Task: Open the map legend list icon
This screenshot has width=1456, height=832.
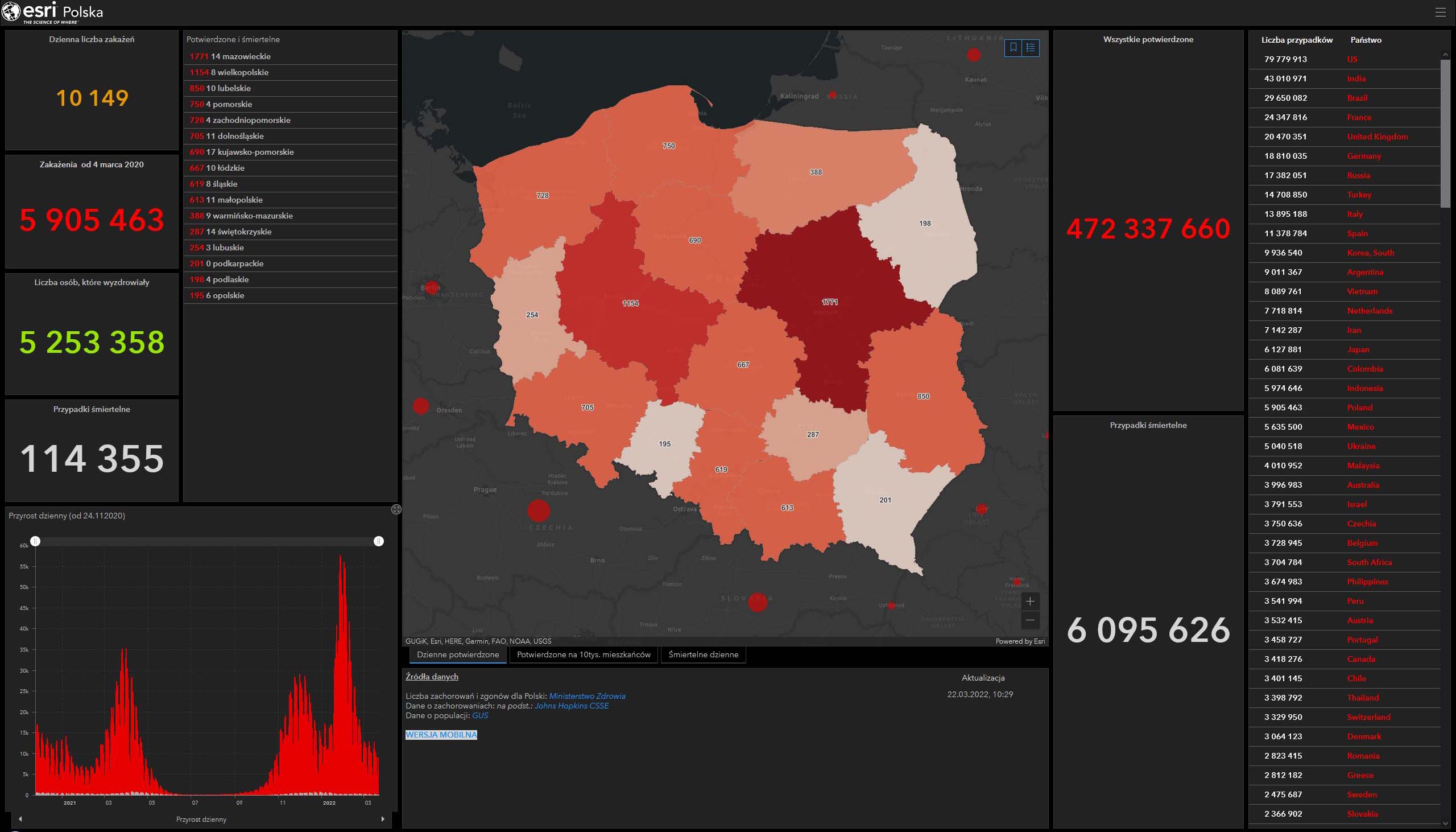Action: [1031, 47]
